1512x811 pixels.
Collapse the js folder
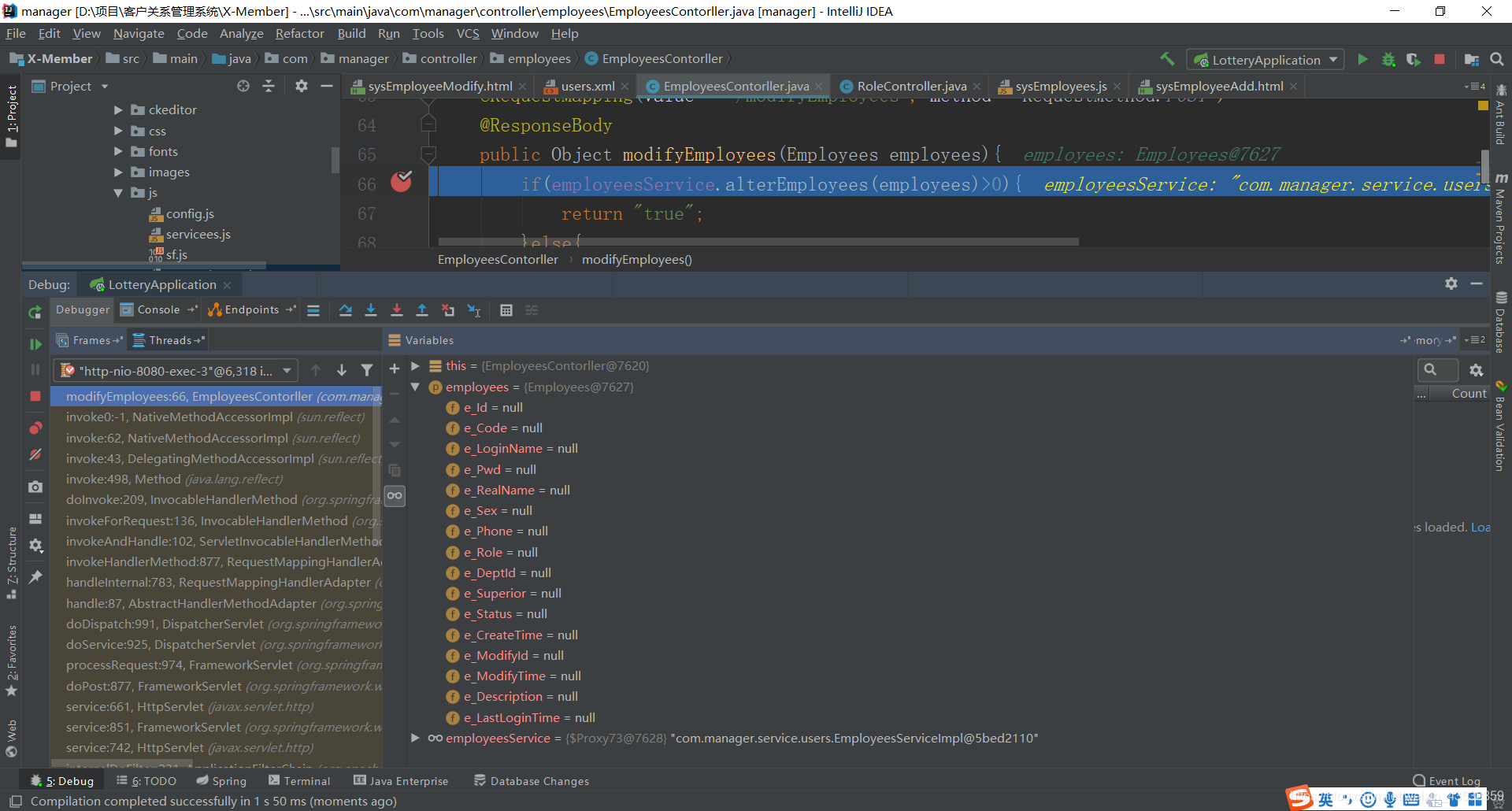coord(118,192)
